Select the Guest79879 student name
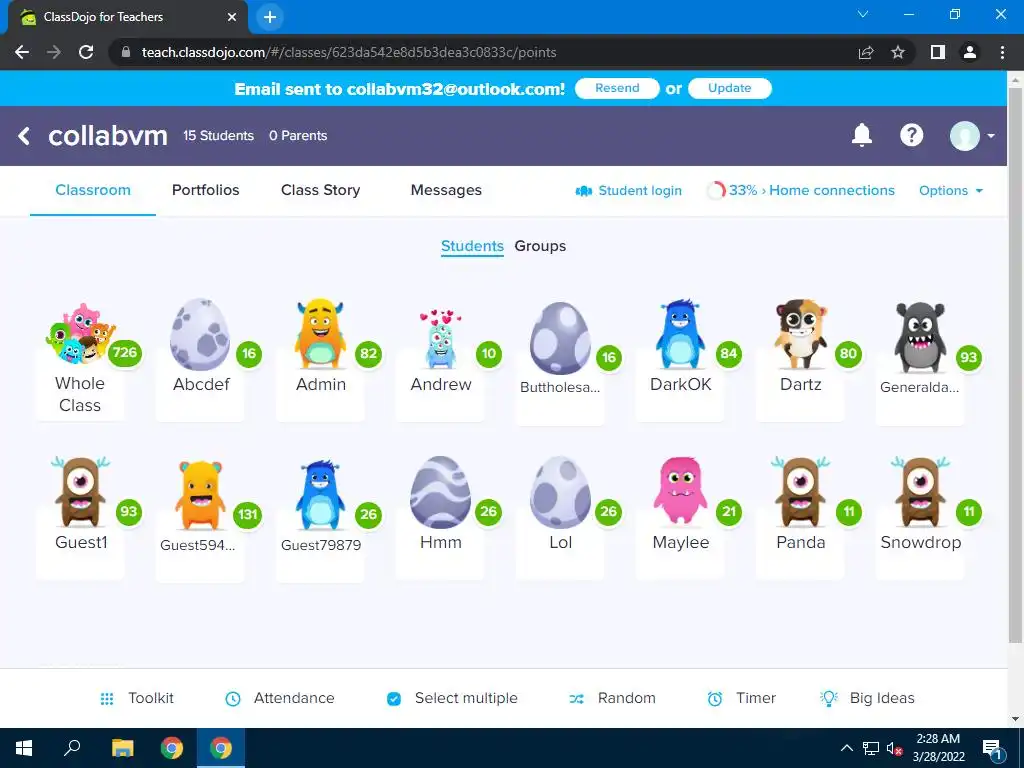The image size is (1024, 768). pos(321,545)
